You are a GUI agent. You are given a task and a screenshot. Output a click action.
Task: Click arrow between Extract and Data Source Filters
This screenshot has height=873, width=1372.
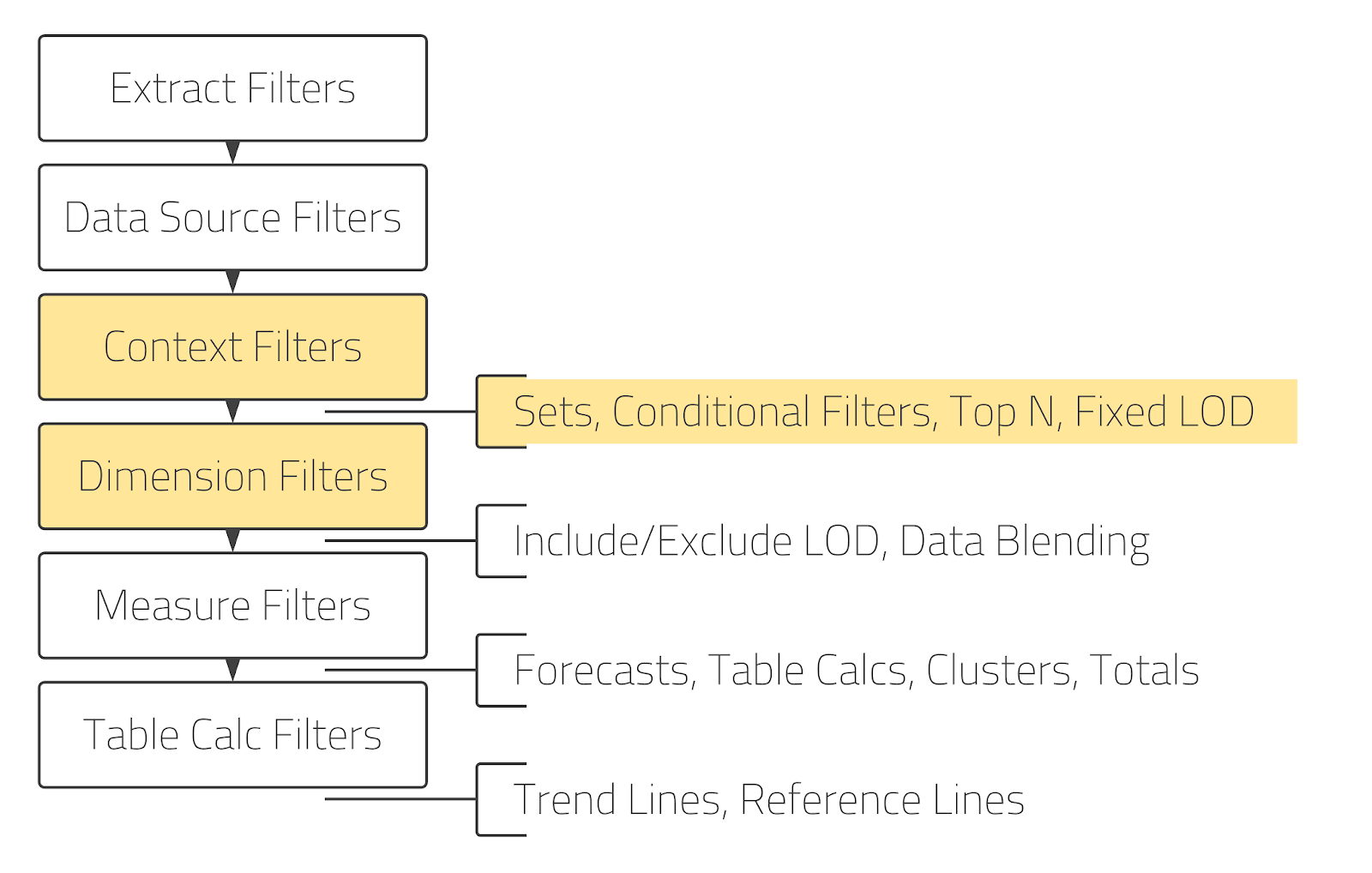(232, 153)
